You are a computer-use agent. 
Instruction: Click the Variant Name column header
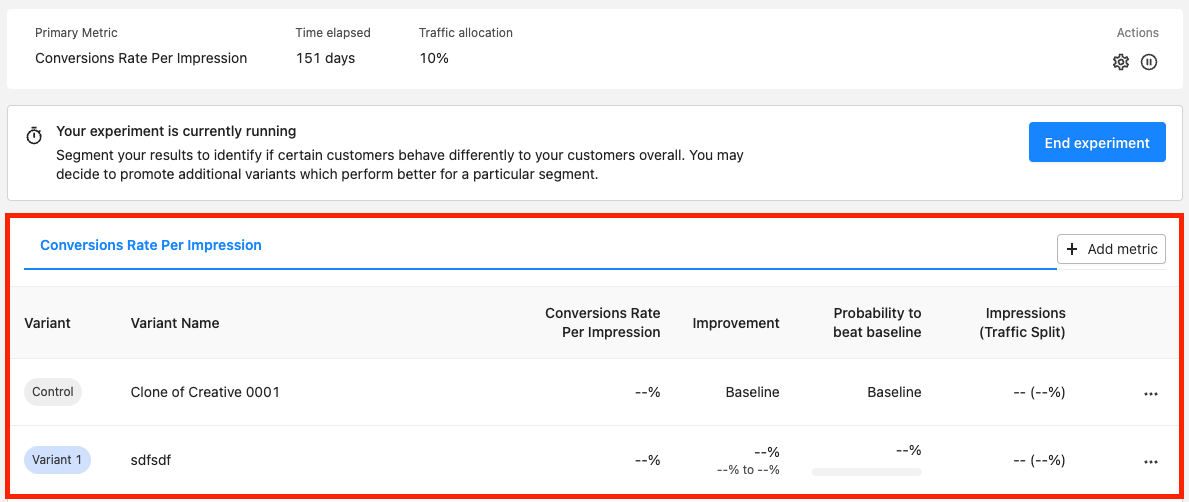(175, 323)
